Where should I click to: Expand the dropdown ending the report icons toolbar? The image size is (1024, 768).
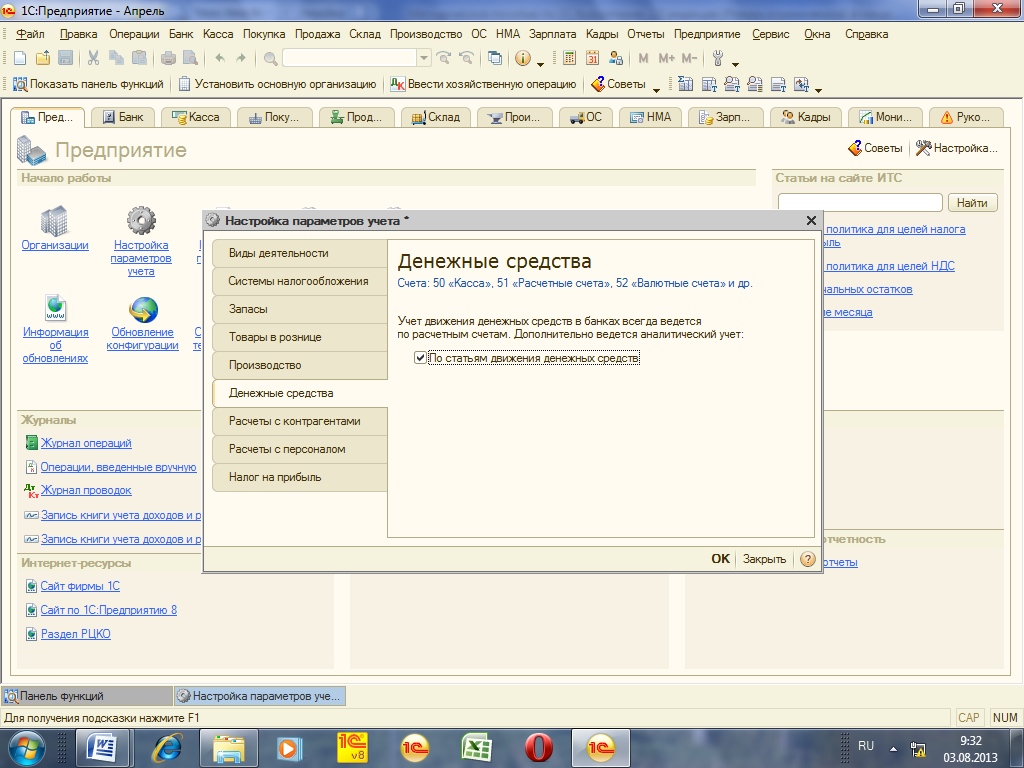(818, 89)
